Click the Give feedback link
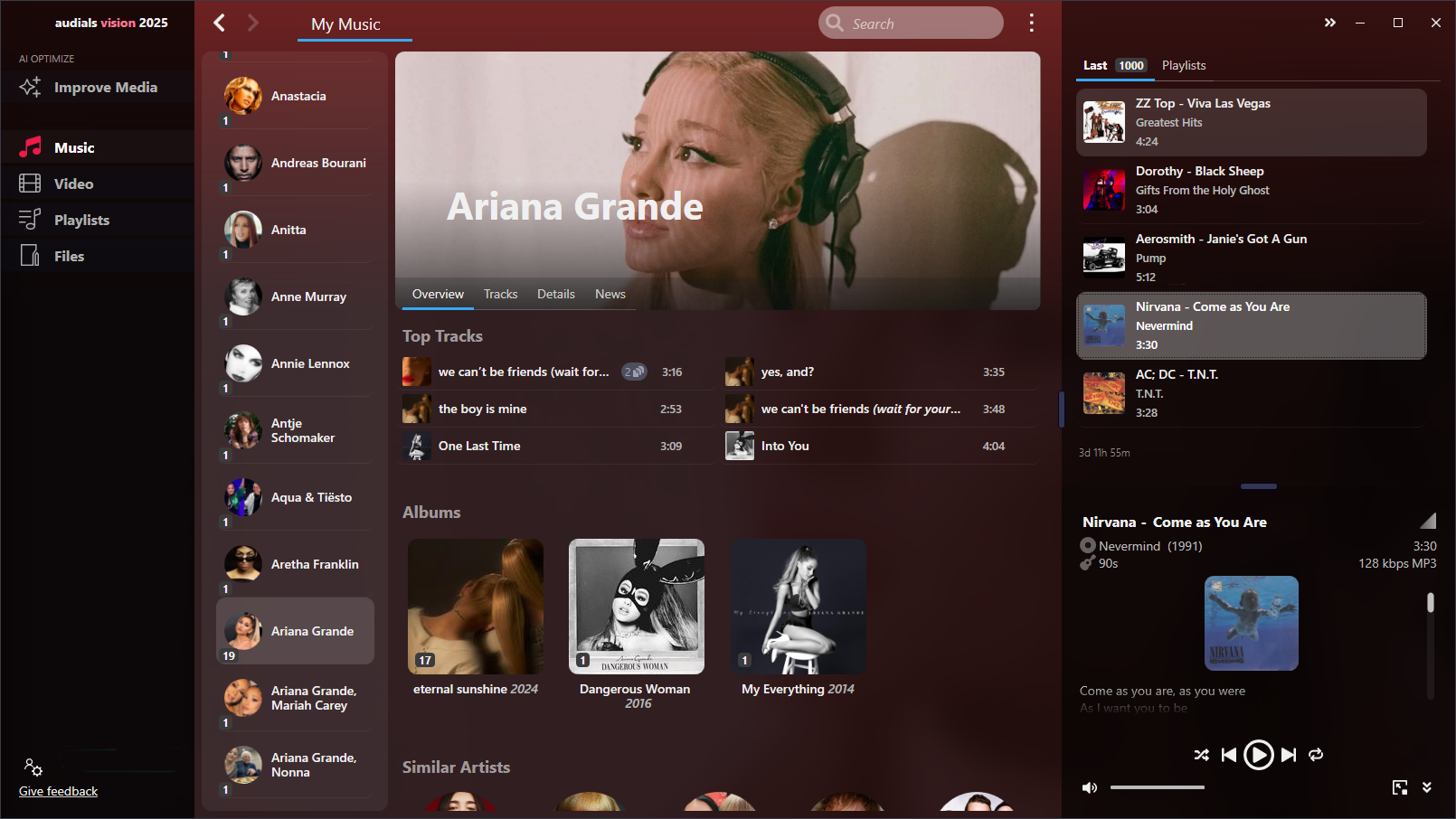Screen dimensions: 1456x819 [58, 791]
